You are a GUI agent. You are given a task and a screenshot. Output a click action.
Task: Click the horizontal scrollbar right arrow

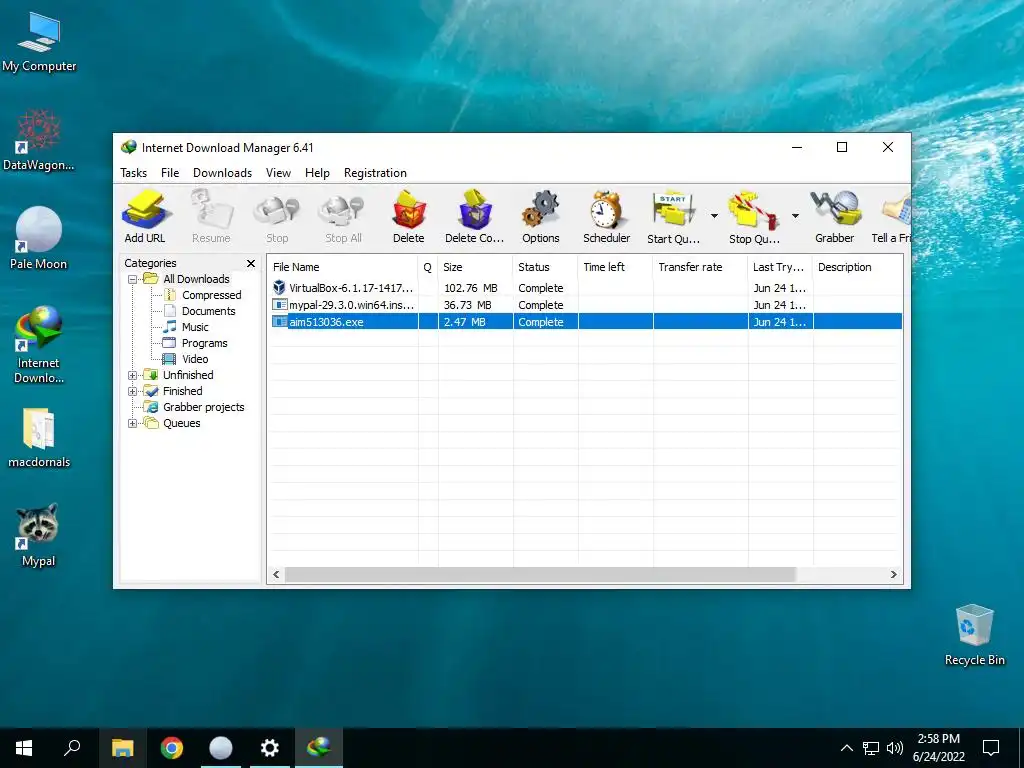894,575
